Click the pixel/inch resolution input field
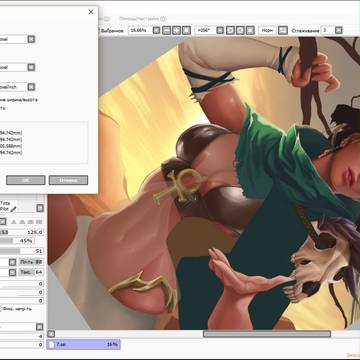The image size is (360, 360). click(13, 87)
